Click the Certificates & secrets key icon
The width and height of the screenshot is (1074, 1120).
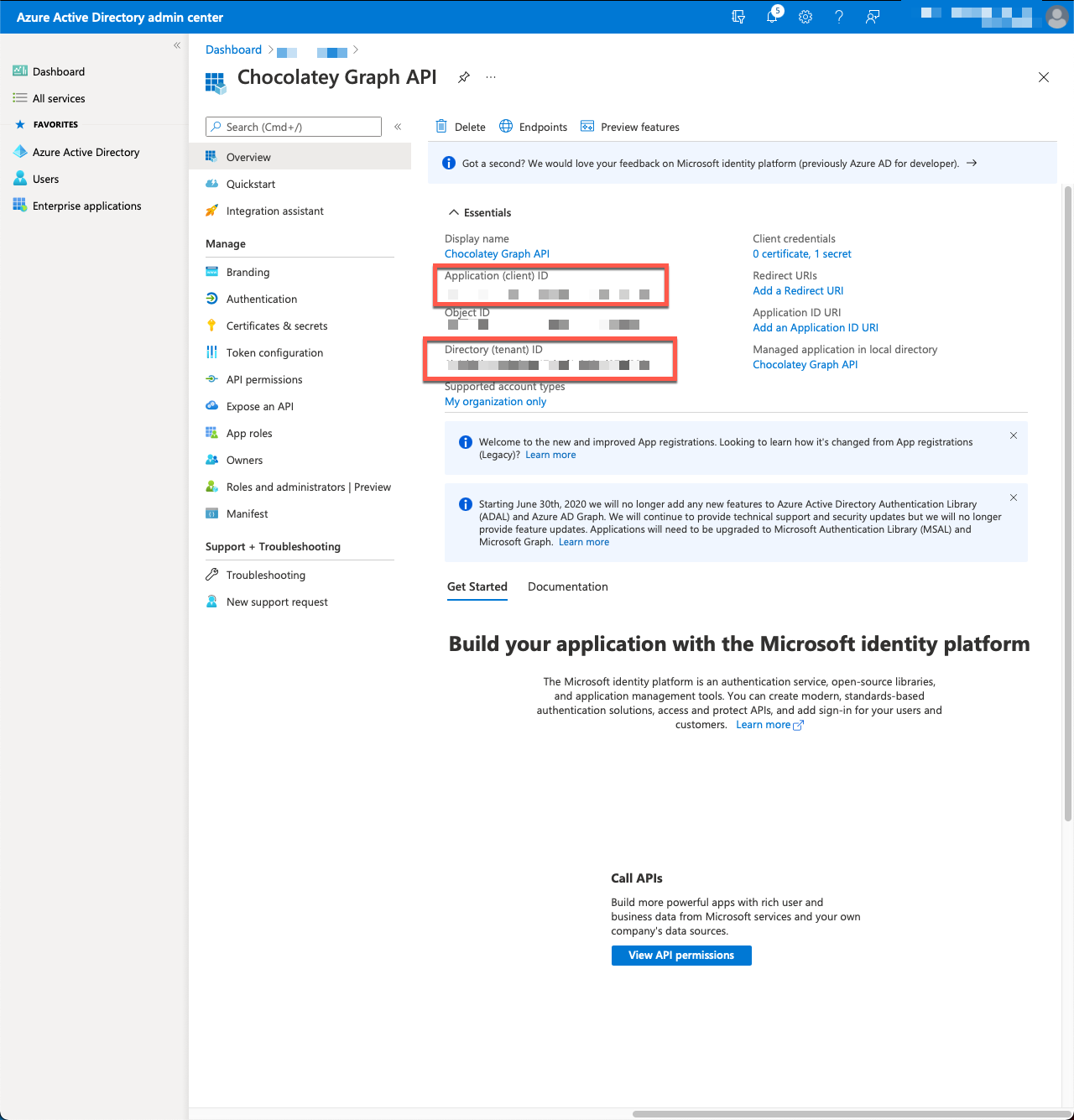211,326
